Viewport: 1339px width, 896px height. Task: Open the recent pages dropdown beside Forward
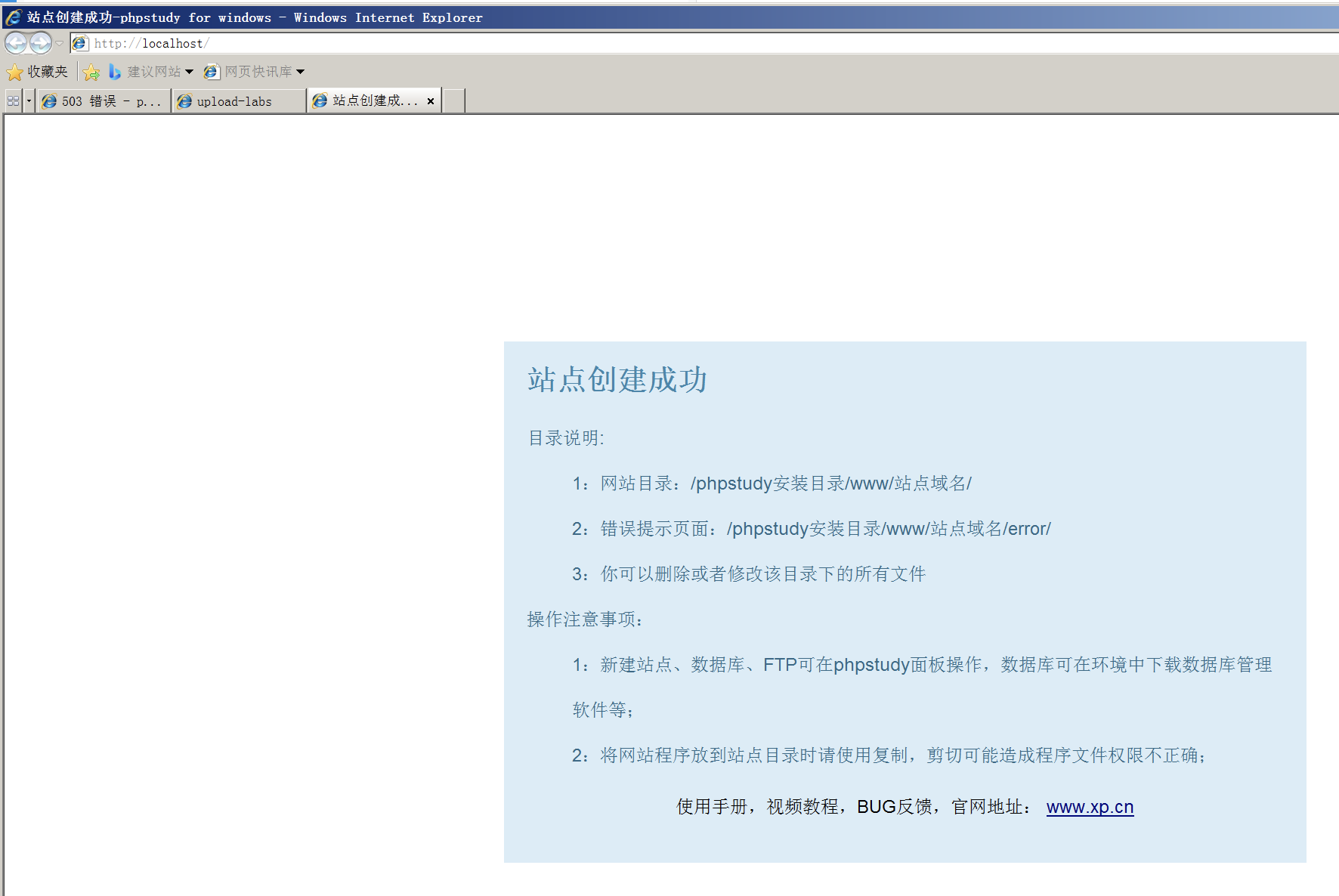tap(60, 43)
